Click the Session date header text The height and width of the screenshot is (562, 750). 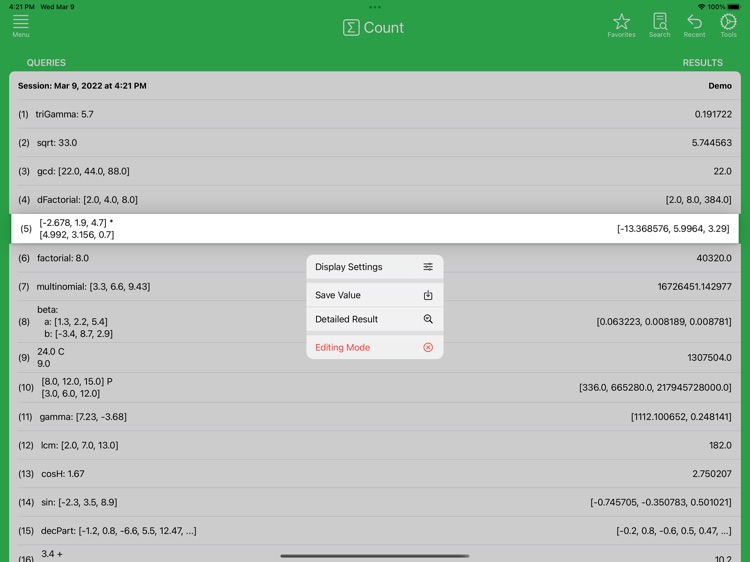click(82, 86)
